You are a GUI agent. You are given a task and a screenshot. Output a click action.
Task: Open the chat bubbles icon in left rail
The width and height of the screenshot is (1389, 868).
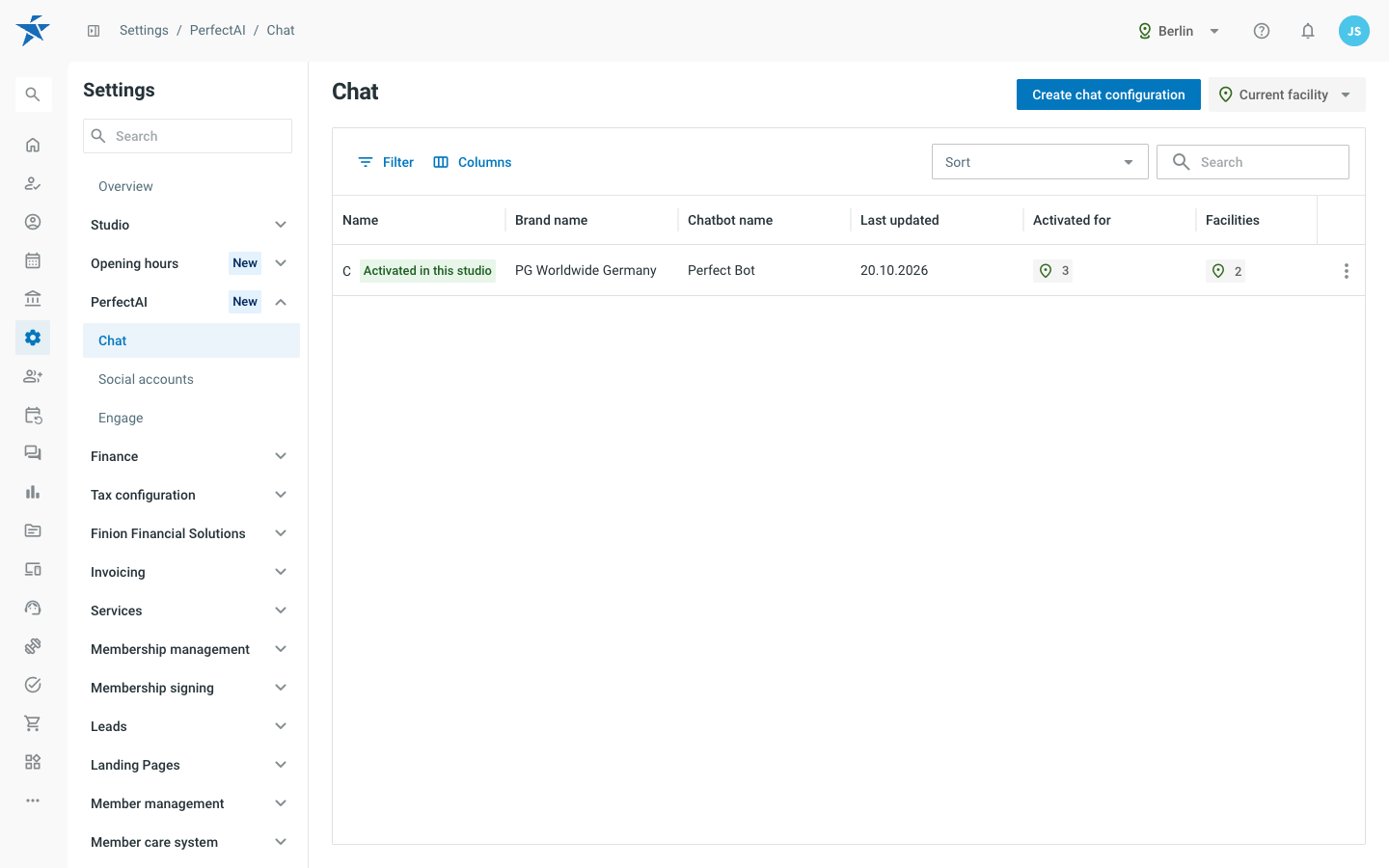tap(33, 453)
